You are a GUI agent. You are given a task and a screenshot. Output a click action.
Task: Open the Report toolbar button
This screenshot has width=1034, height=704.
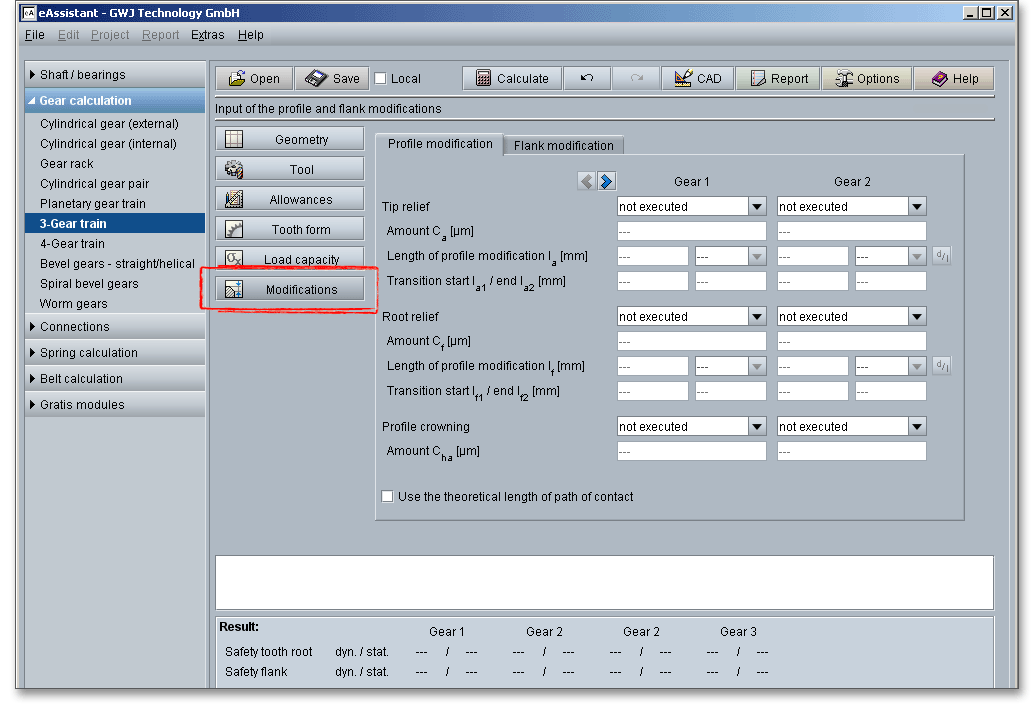tap(779, 79)
